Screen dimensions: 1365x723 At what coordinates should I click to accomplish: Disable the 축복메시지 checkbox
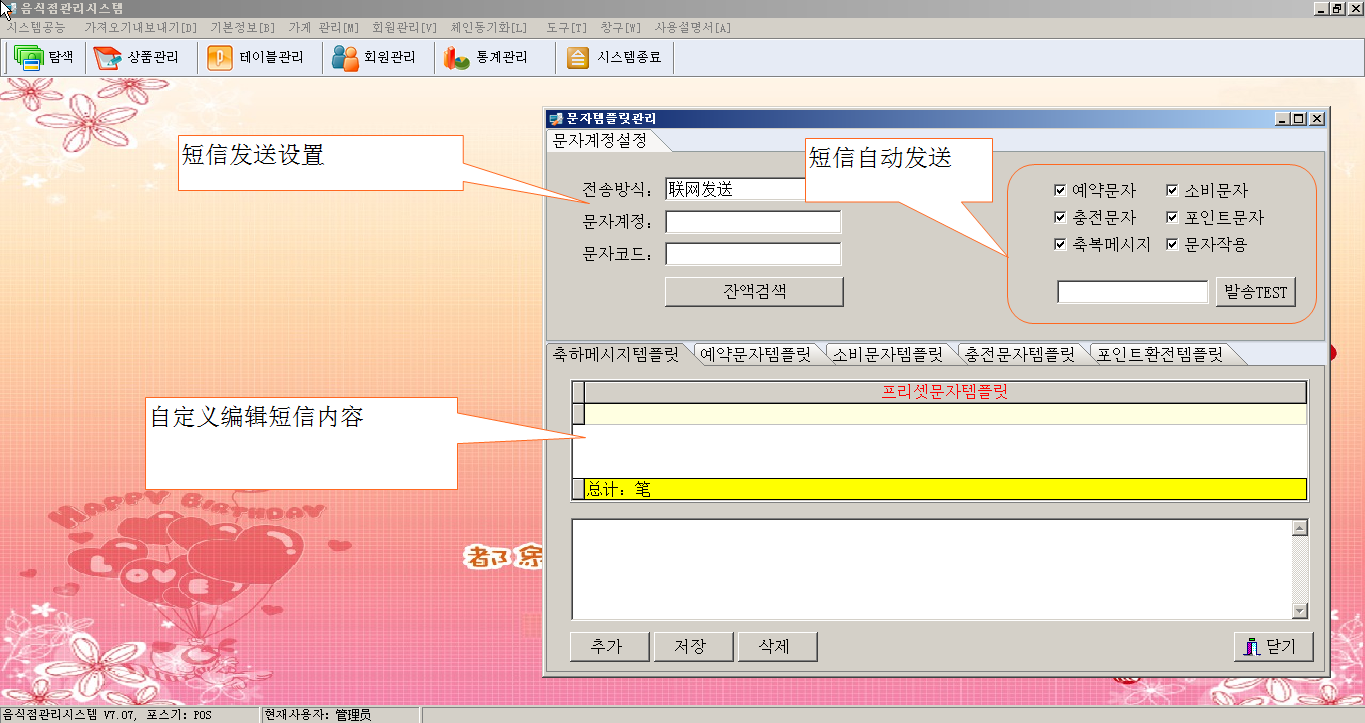[x=1060, y=244]
